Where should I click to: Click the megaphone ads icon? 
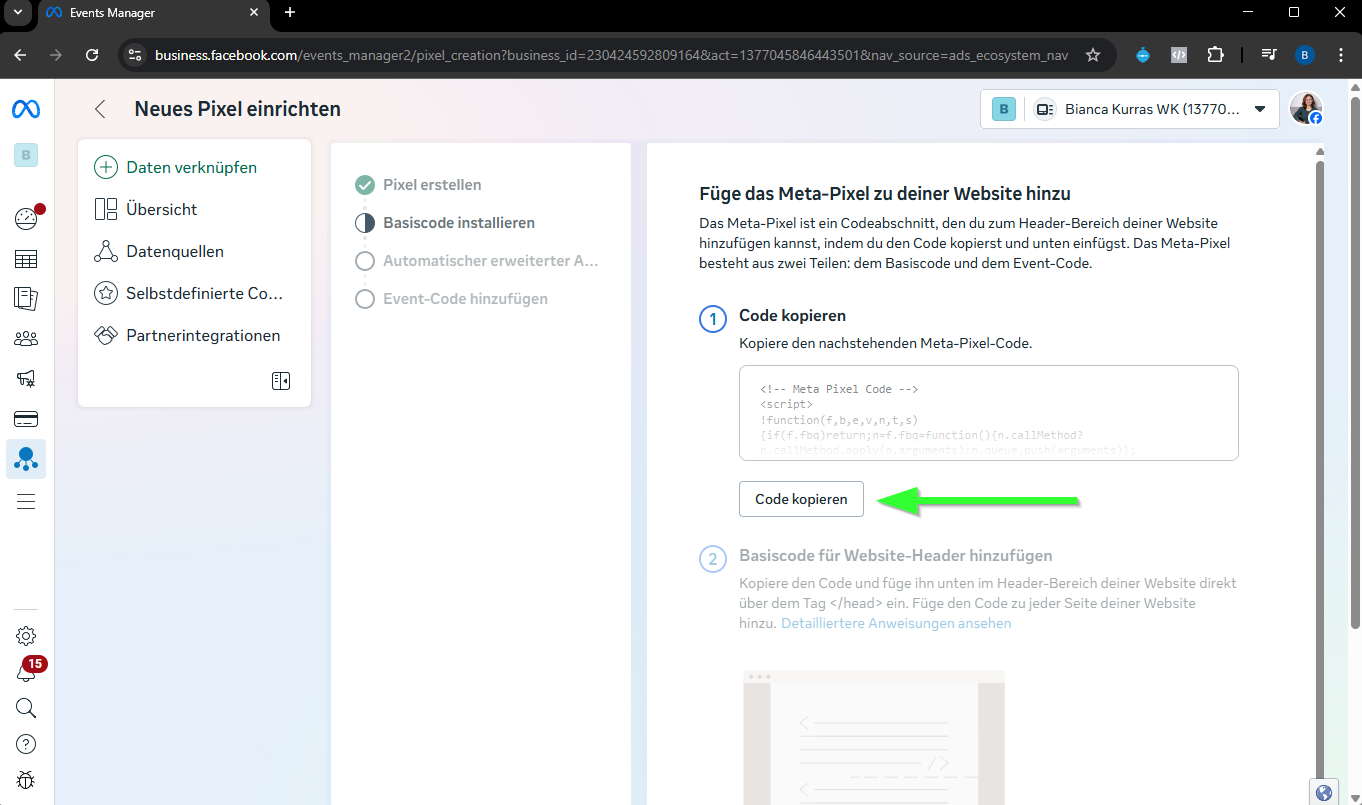(x=26, y=378)
